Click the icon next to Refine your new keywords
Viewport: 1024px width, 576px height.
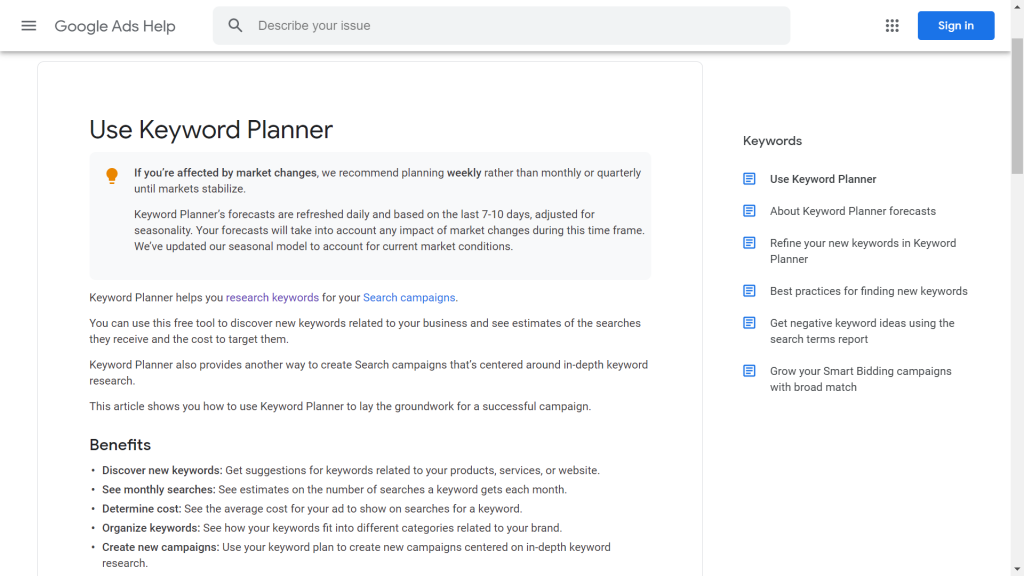(x=749, y=243)
